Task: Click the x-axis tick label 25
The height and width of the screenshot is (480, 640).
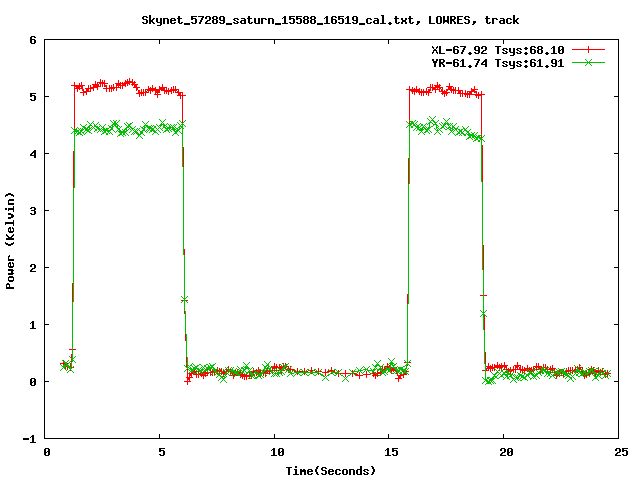Action: (x=621, y=452)
